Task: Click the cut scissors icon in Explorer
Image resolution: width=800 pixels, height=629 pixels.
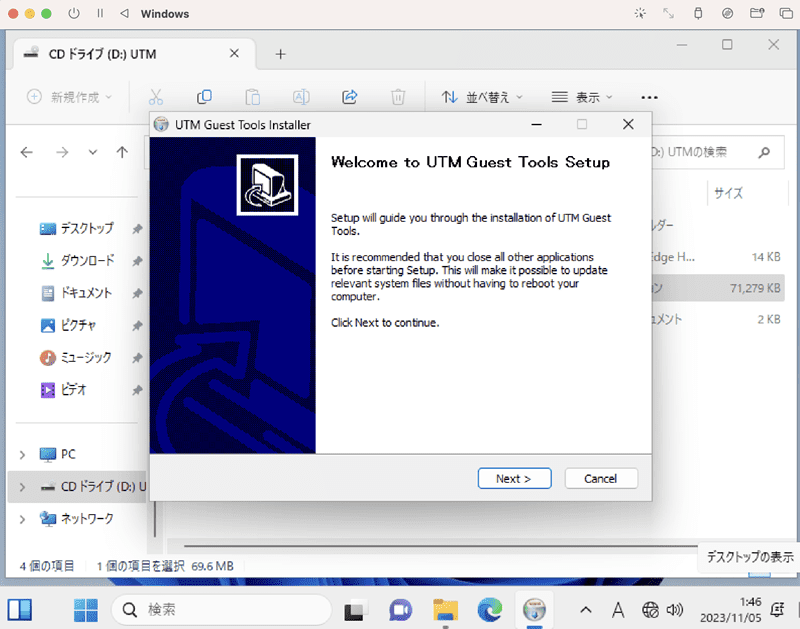Action: coord(156,96)
